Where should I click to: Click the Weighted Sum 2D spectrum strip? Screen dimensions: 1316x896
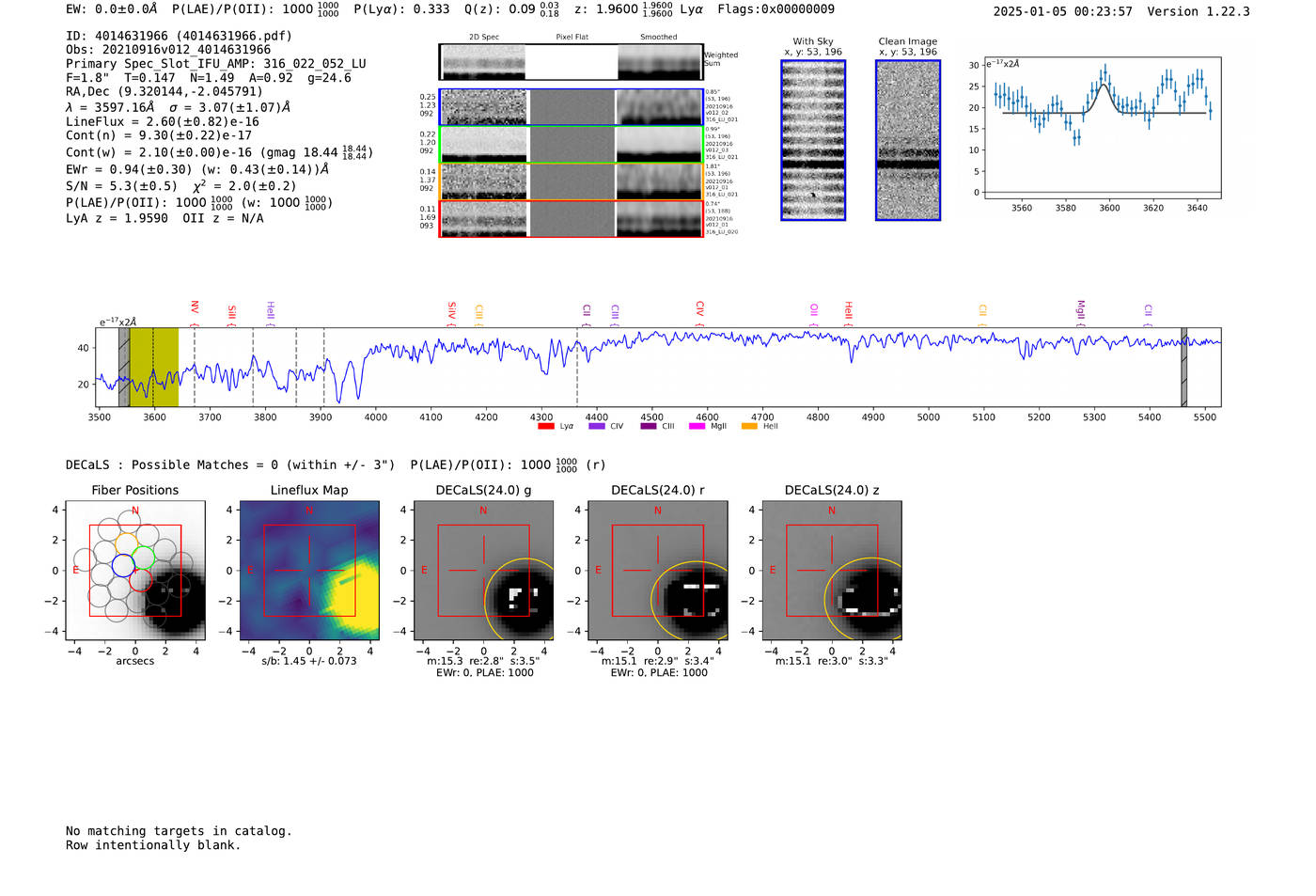572,62
